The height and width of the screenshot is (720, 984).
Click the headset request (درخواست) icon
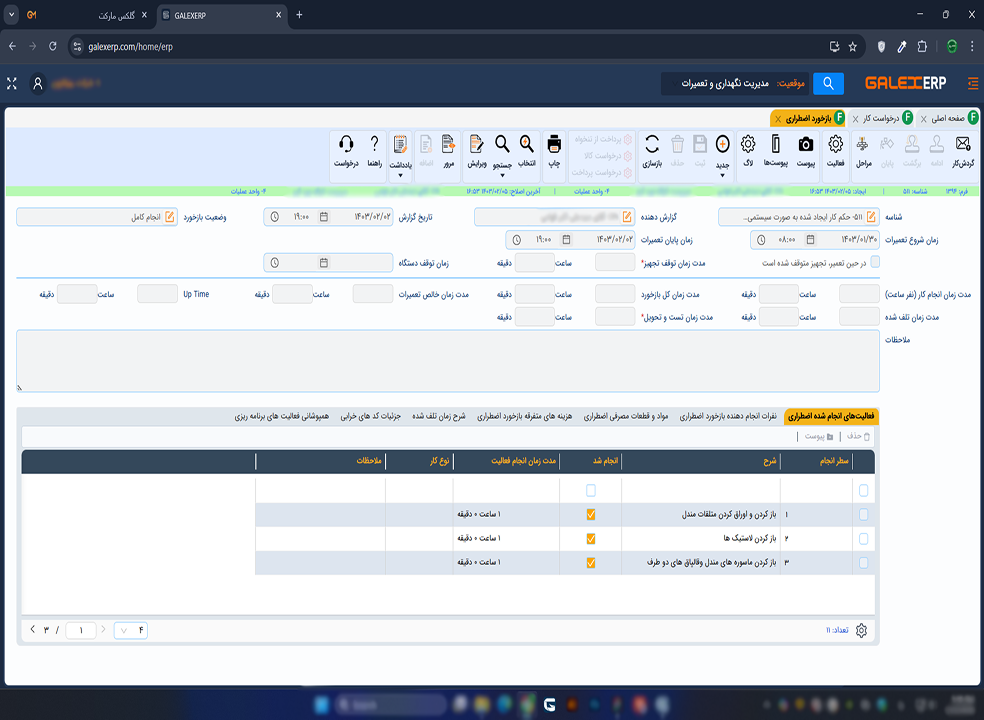(x=346, y=144)
